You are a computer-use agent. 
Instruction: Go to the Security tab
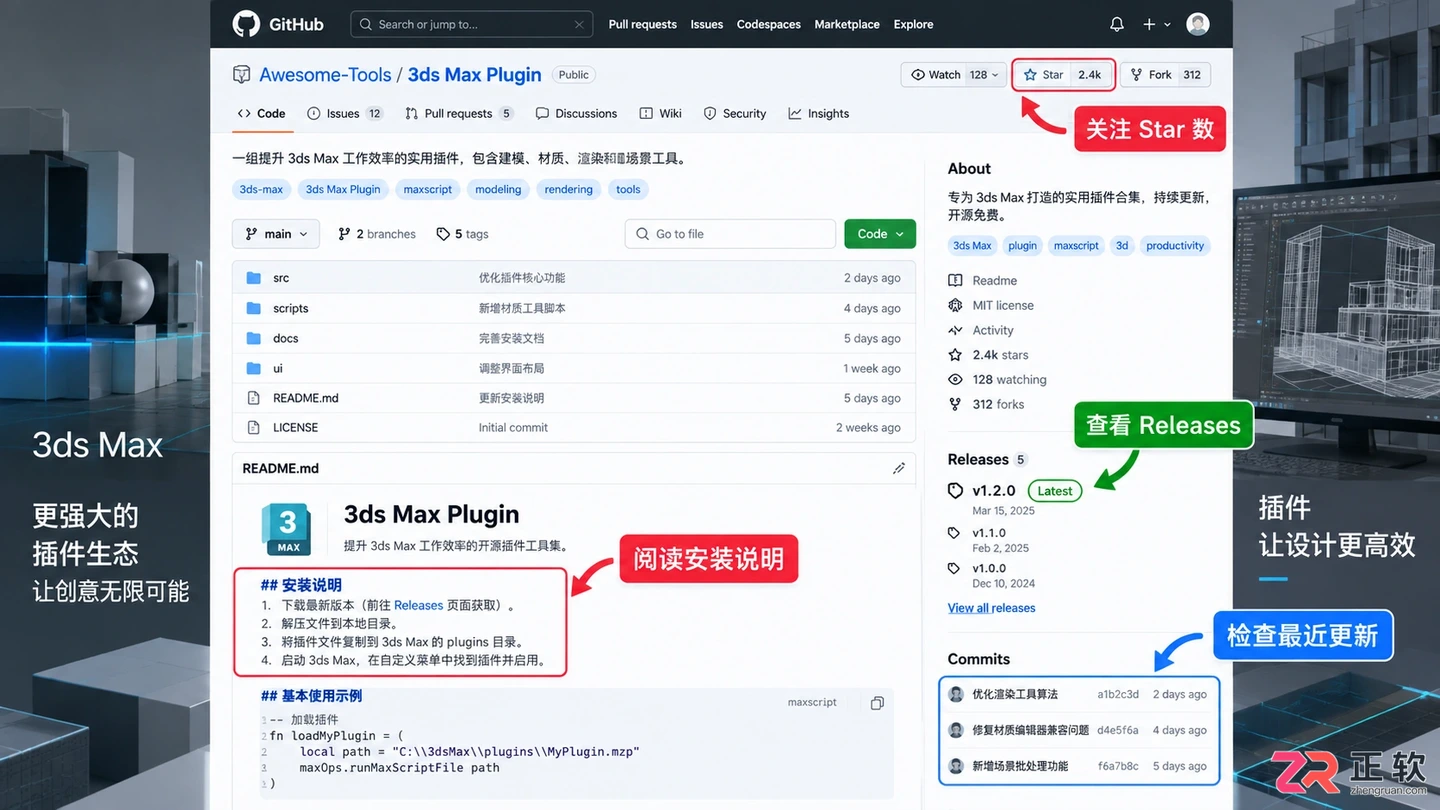point(735,114)
